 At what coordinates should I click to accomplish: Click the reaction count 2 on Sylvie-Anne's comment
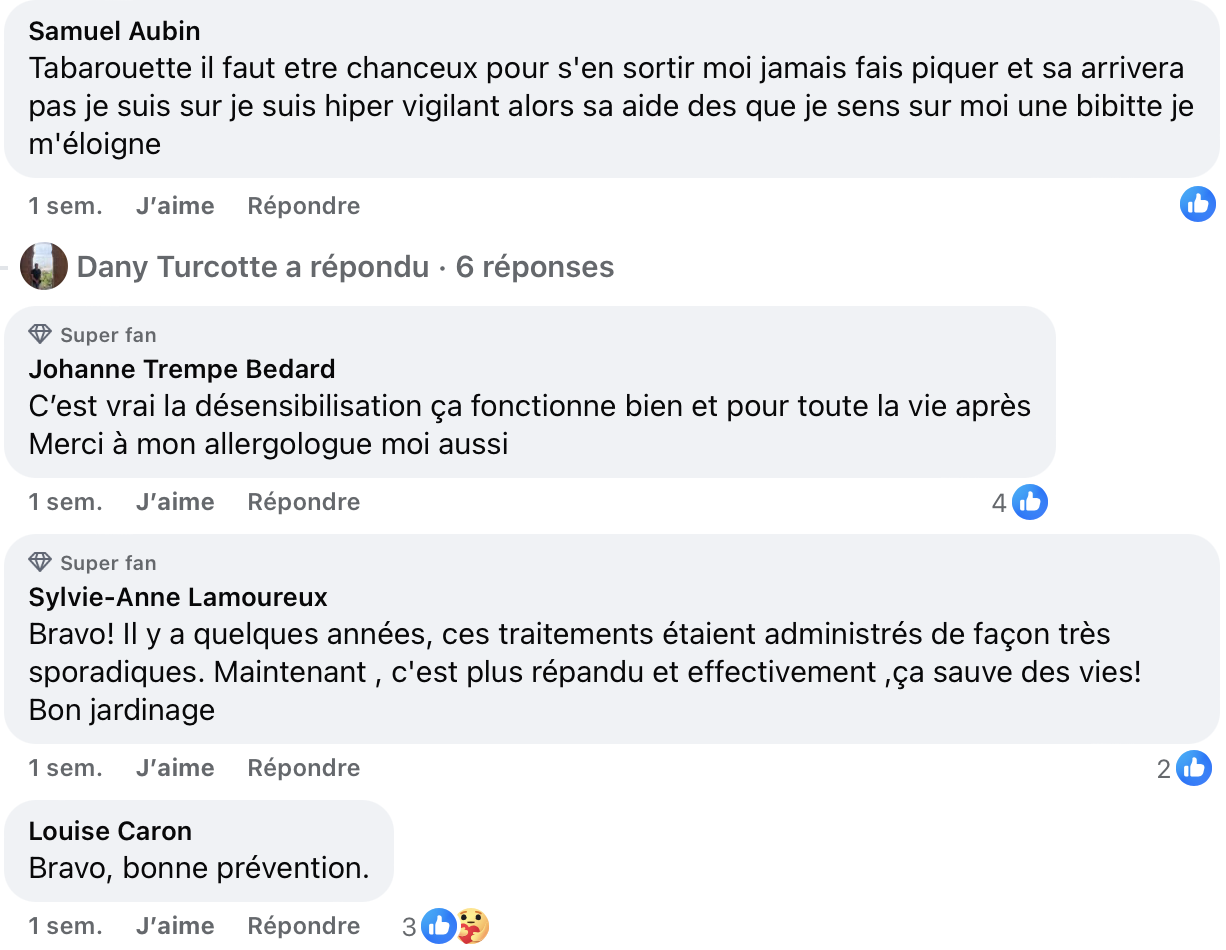click(x=1163, y=768)
